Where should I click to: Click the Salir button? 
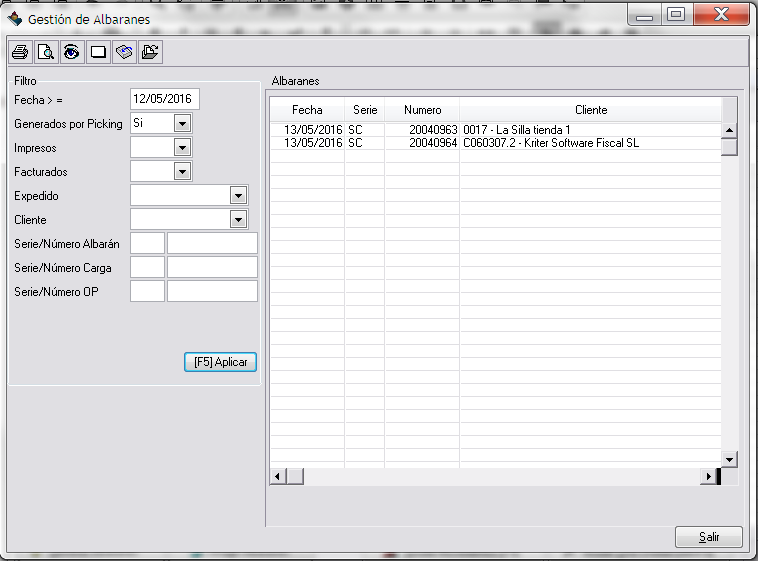point(709,537)
